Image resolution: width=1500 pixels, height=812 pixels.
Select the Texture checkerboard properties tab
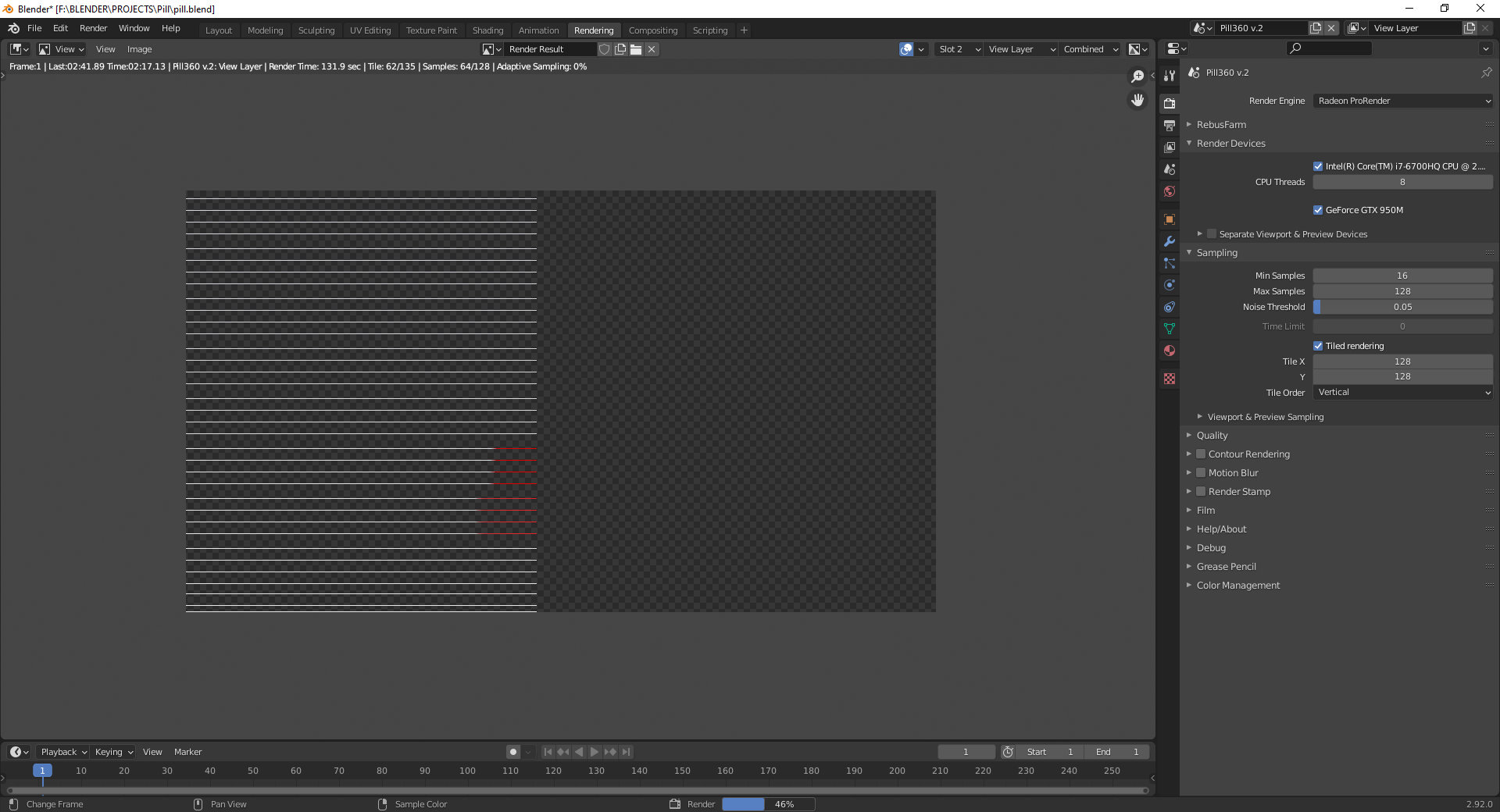point(1169,379)
